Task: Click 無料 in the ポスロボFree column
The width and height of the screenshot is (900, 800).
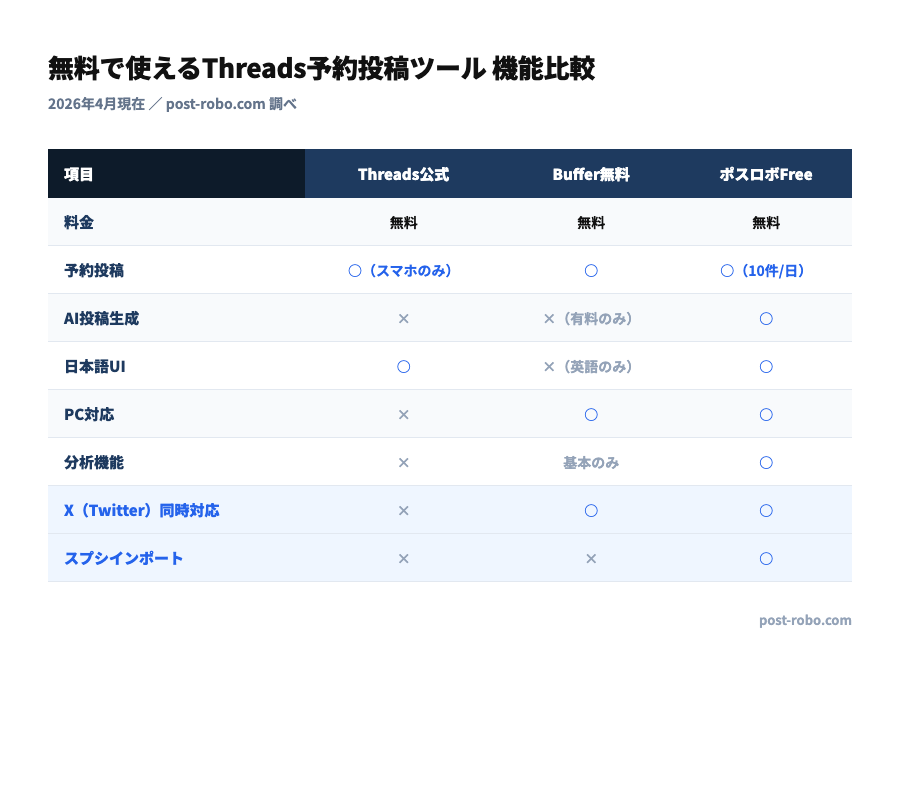Action: pyautogui.click(x=766, y=223)
